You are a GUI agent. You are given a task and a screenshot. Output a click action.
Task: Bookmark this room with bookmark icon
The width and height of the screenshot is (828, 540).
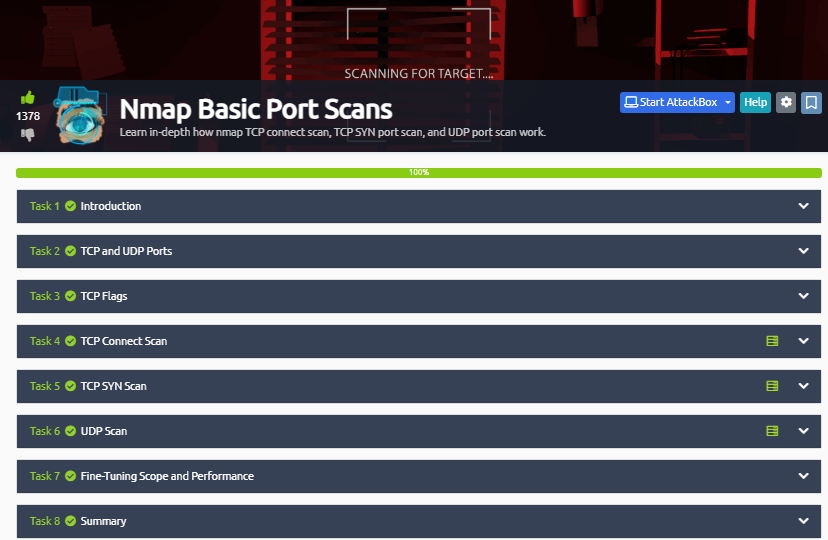click(811, 102)
